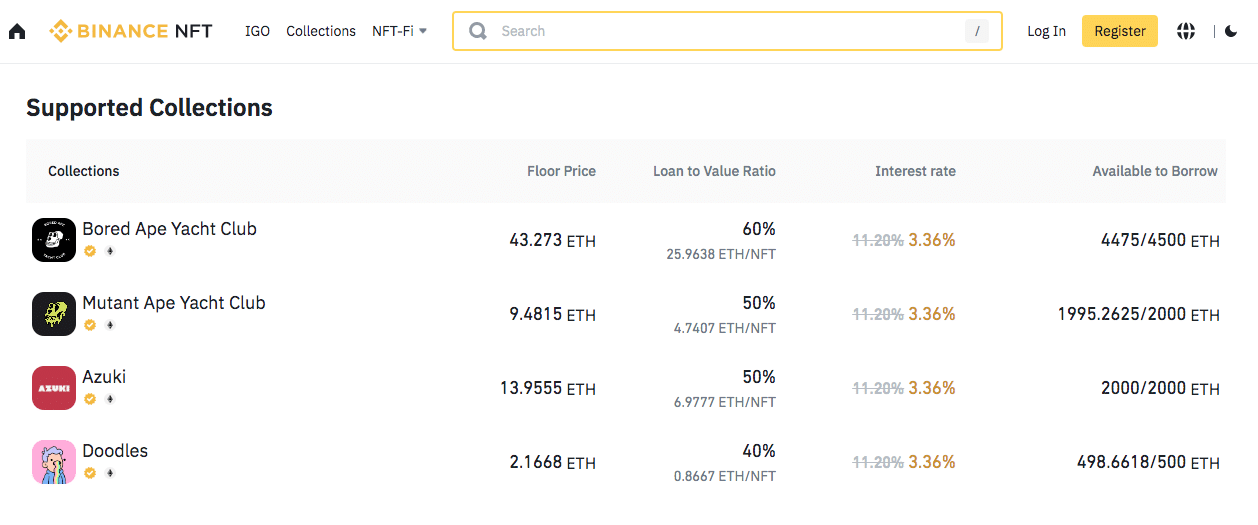Viewport: 1258px width, 525px height.
Task: Click the Bored Ape Yacht Club avatar
Action: click(x=54, y=240)
